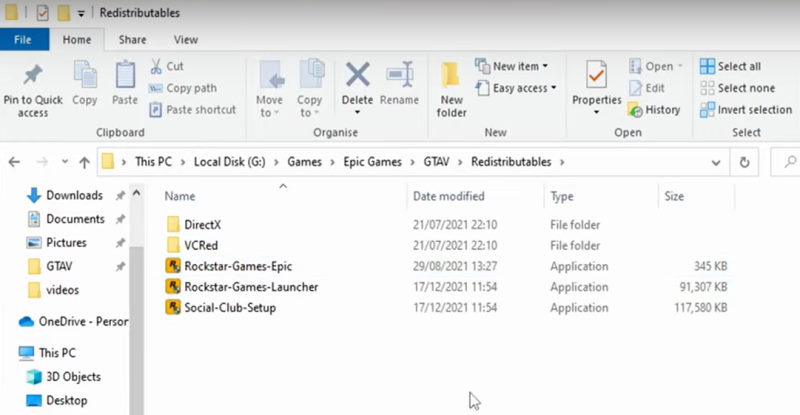Click This PC in address bar

154,162
